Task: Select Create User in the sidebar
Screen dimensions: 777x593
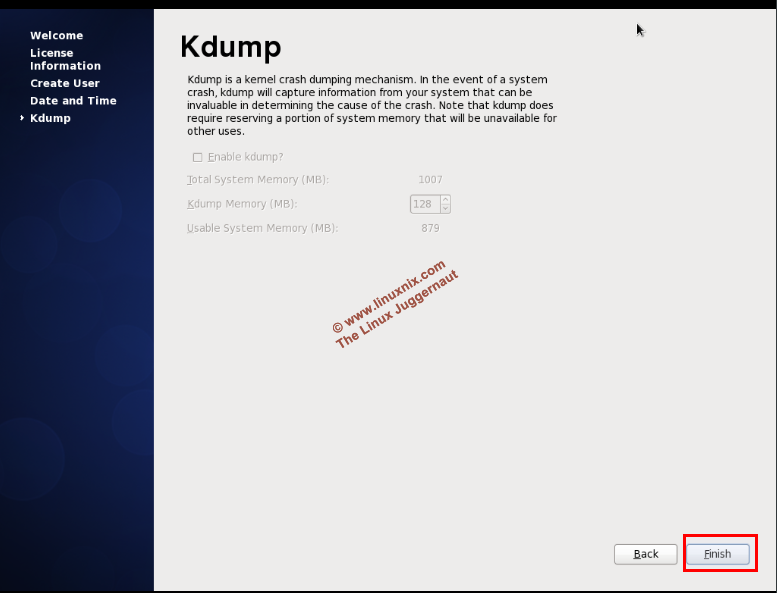Action: [64, 83]
